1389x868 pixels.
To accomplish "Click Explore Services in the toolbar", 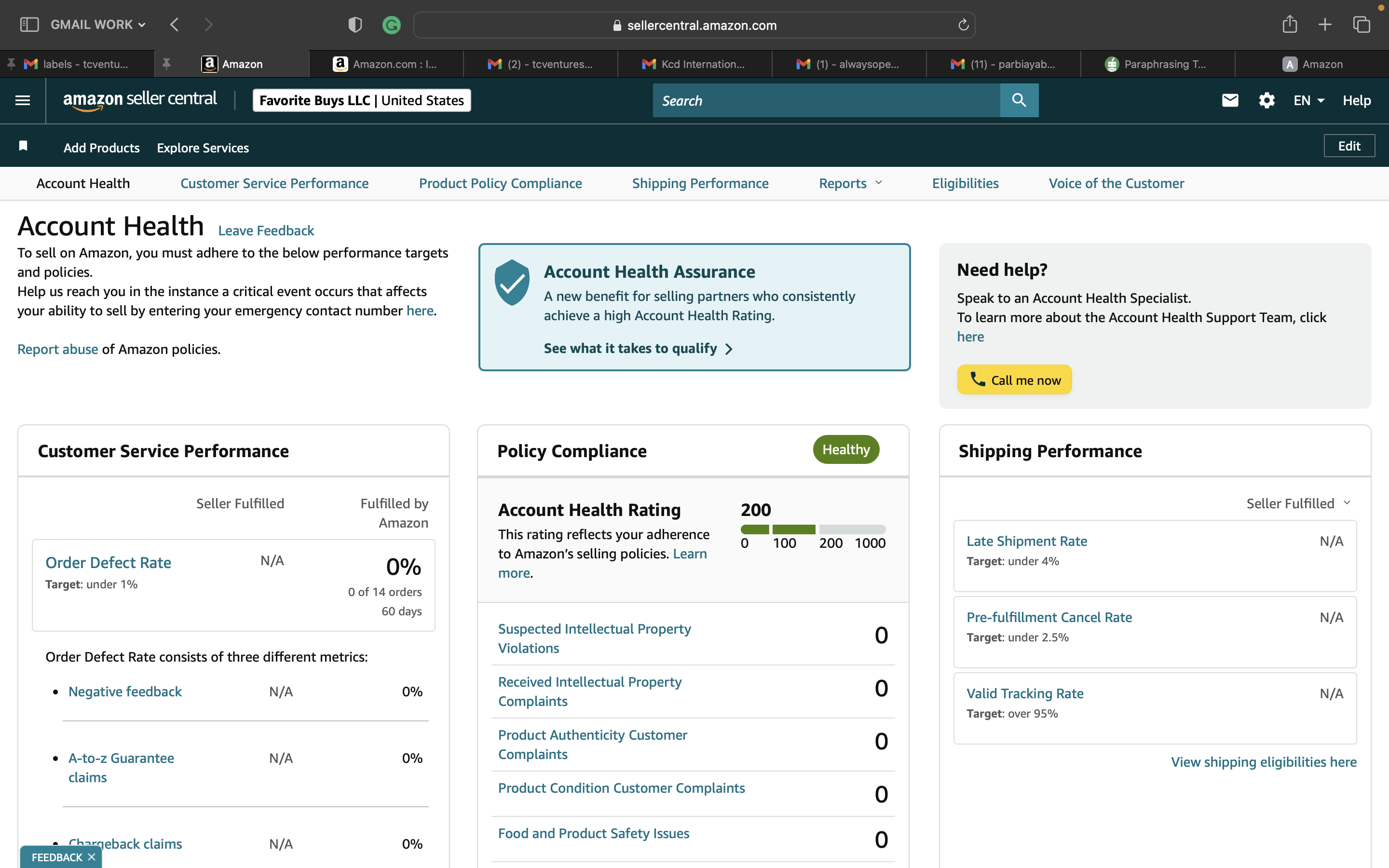I will [203, 148].
